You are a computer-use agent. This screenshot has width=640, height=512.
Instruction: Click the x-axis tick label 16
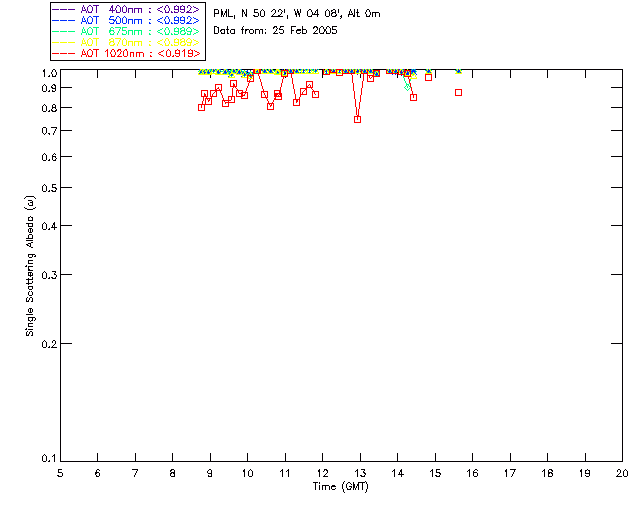473,473
